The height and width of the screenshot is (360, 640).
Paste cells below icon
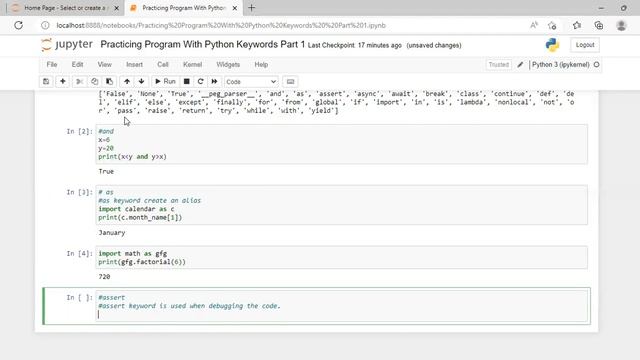(109, 82)
